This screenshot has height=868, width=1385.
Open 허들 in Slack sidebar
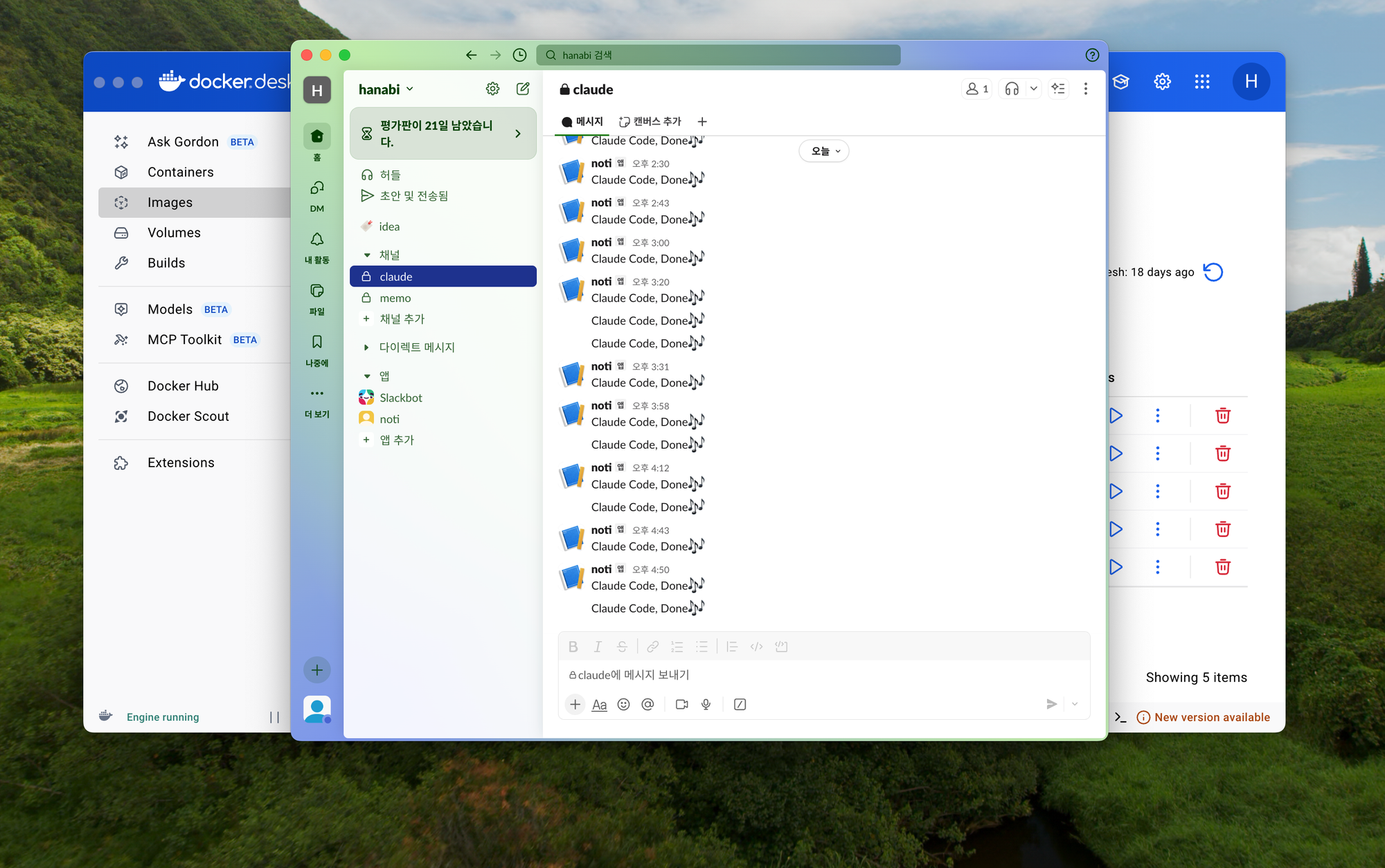[443, 175]
